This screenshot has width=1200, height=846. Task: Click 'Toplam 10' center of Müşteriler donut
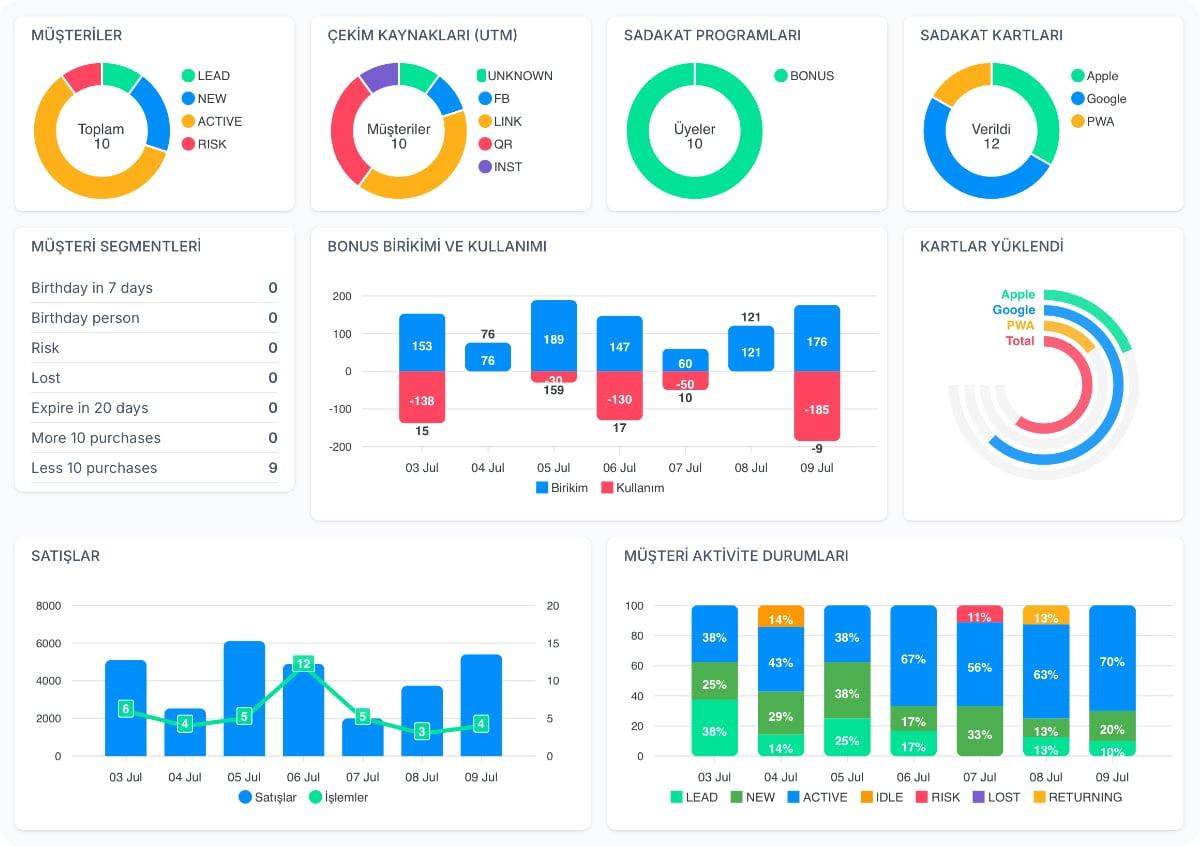coord(101,136)
